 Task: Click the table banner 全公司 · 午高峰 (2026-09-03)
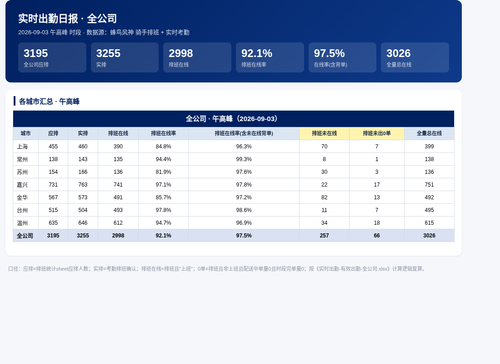[233, 119]
